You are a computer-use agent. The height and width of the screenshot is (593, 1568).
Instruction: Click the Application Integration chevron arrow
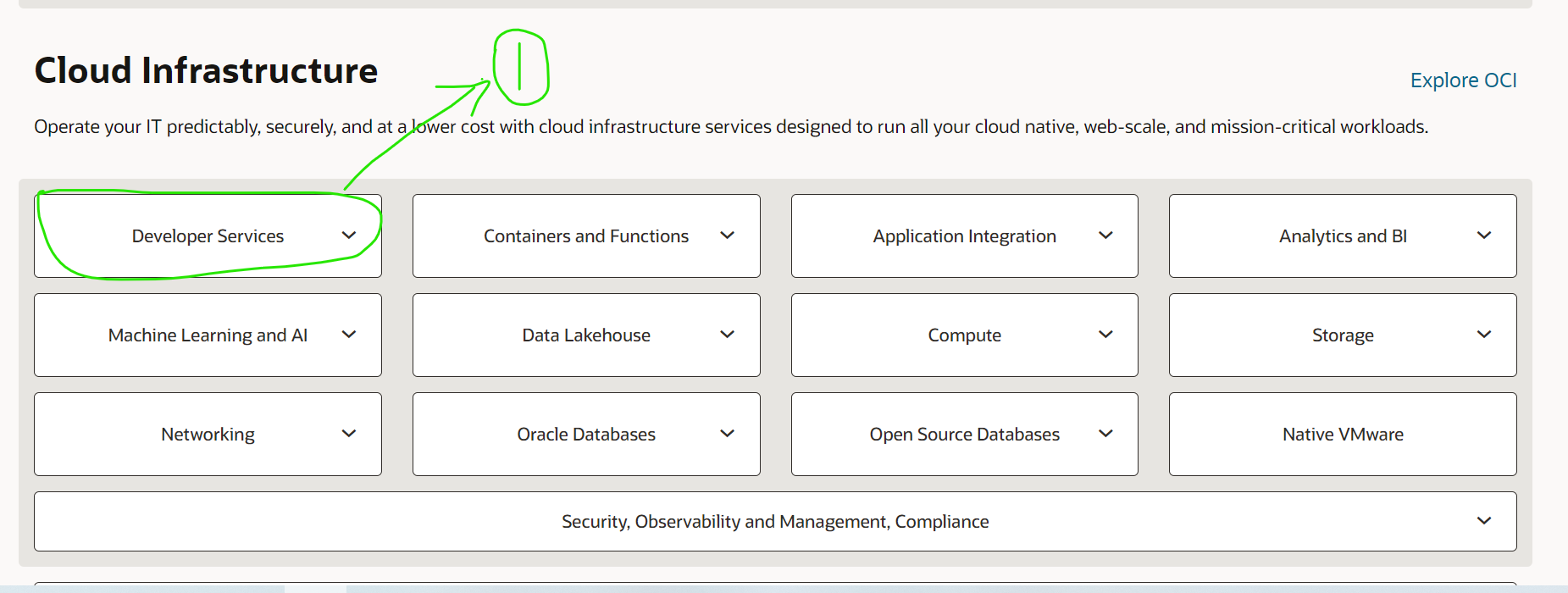pyautogui.click(x=1105, y=236)
